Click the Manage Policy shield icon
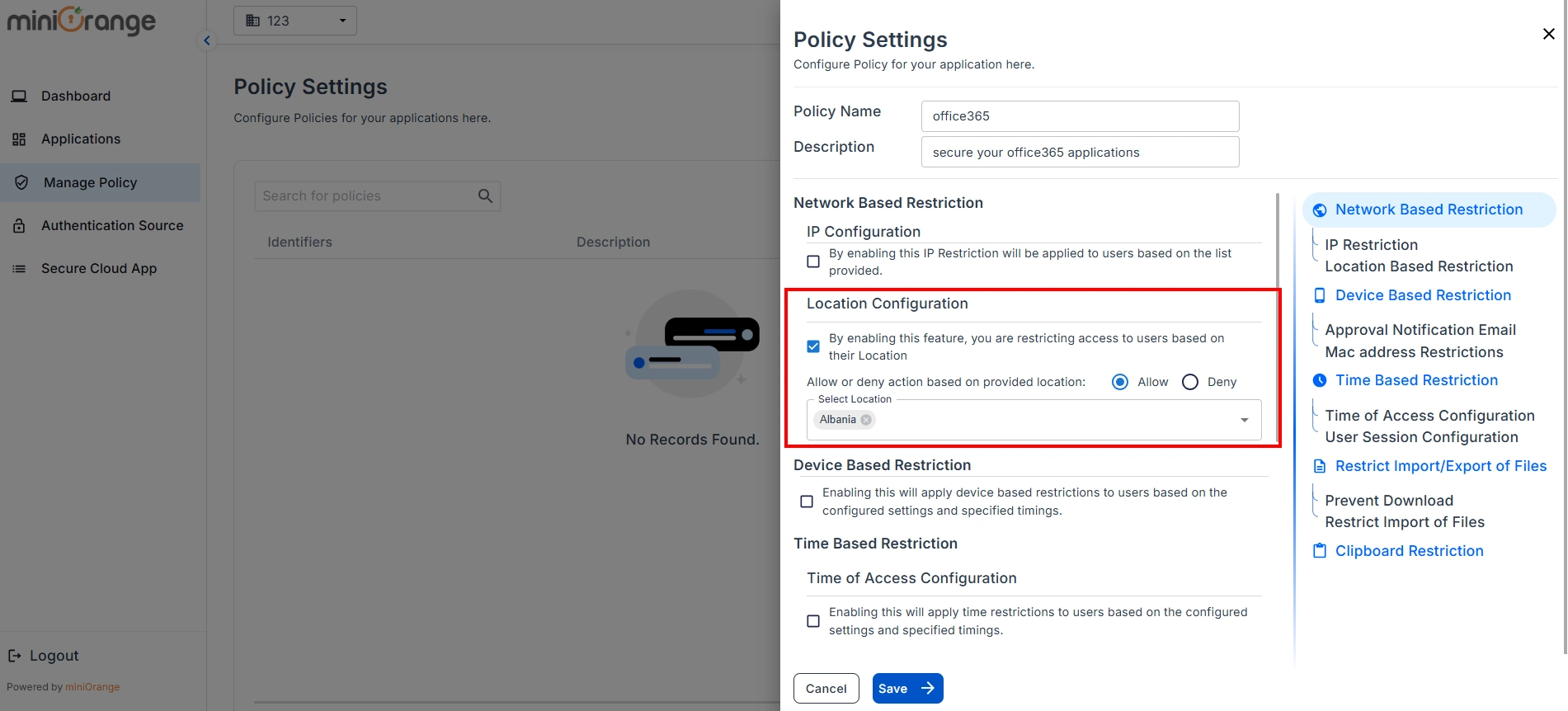The height and width of the screenshot is (711, 1568). (21, 182)
